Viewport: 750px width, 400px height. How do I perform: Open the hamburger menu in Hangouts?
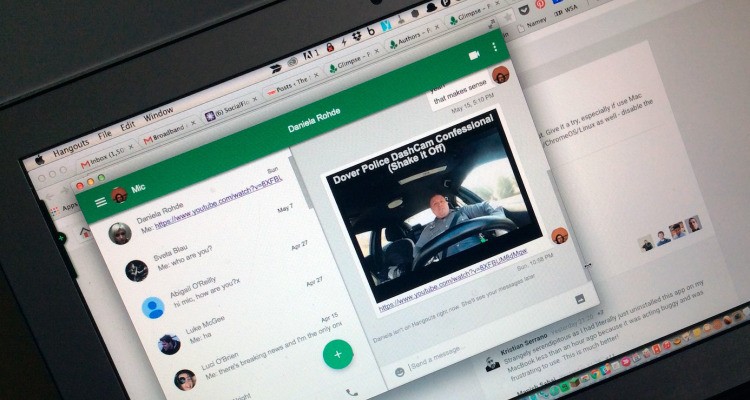[x=100, y=203]
